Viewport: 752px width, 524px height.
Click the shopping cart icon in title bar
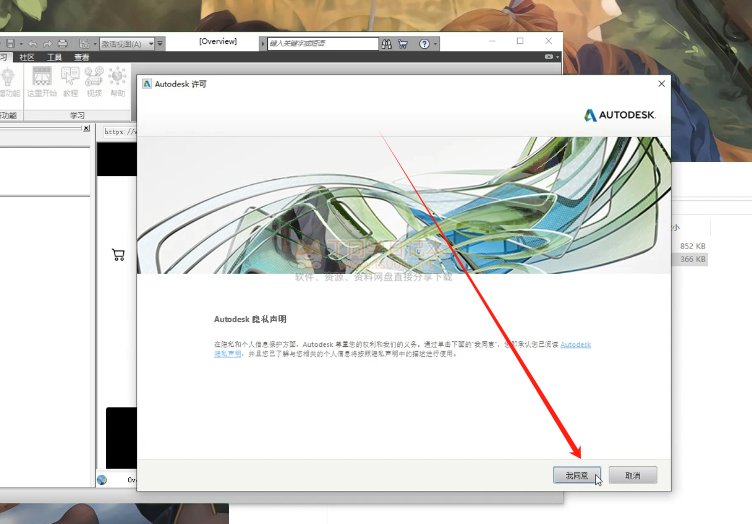(403, 44)
